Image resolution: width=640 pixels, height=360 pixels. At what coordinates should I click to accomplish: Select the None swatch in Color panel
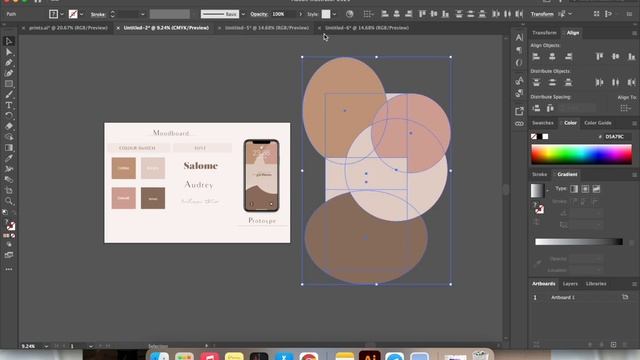click(x=534, y=136)
